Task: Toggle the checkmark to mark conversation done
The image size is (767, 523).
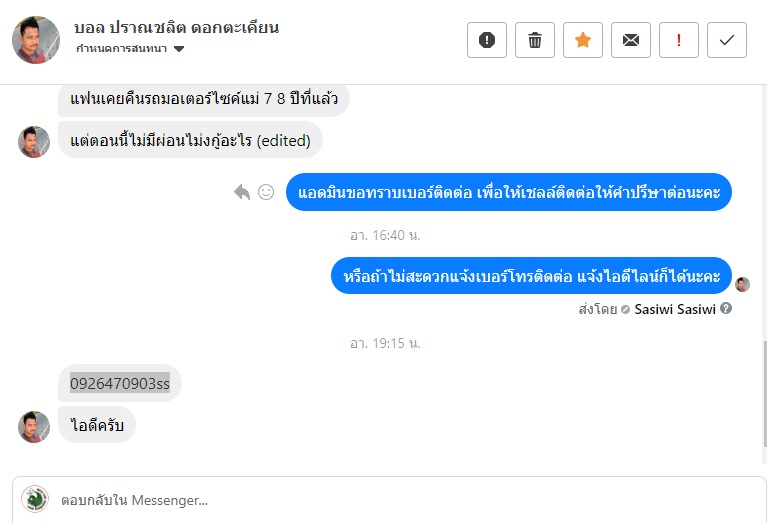Action: click(727, 40)
